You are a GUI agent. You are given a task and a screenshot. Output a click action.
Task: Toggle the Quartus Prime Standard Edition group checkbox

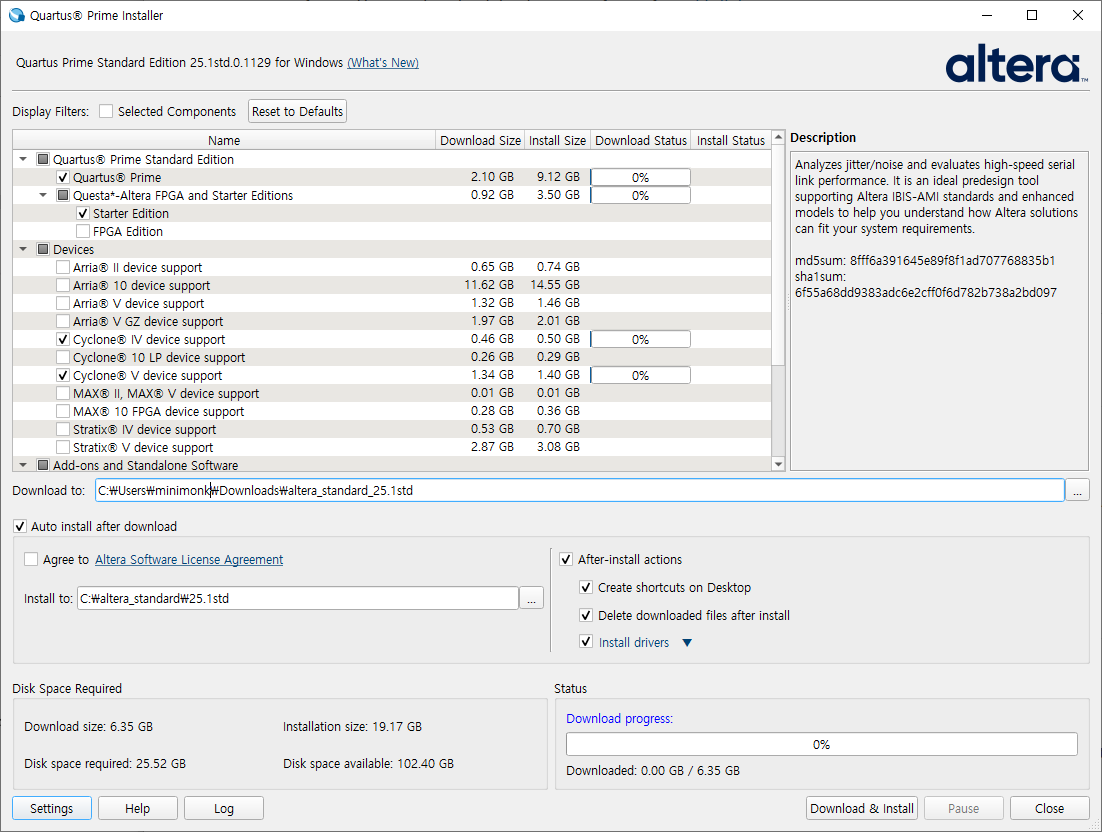pos(43,160)
